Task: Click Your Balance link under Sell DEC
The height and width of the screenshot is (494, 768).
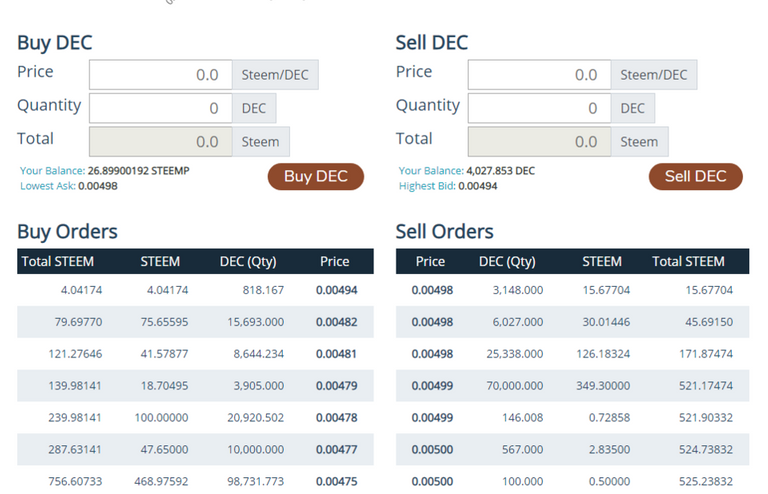Action: [431, 171]
